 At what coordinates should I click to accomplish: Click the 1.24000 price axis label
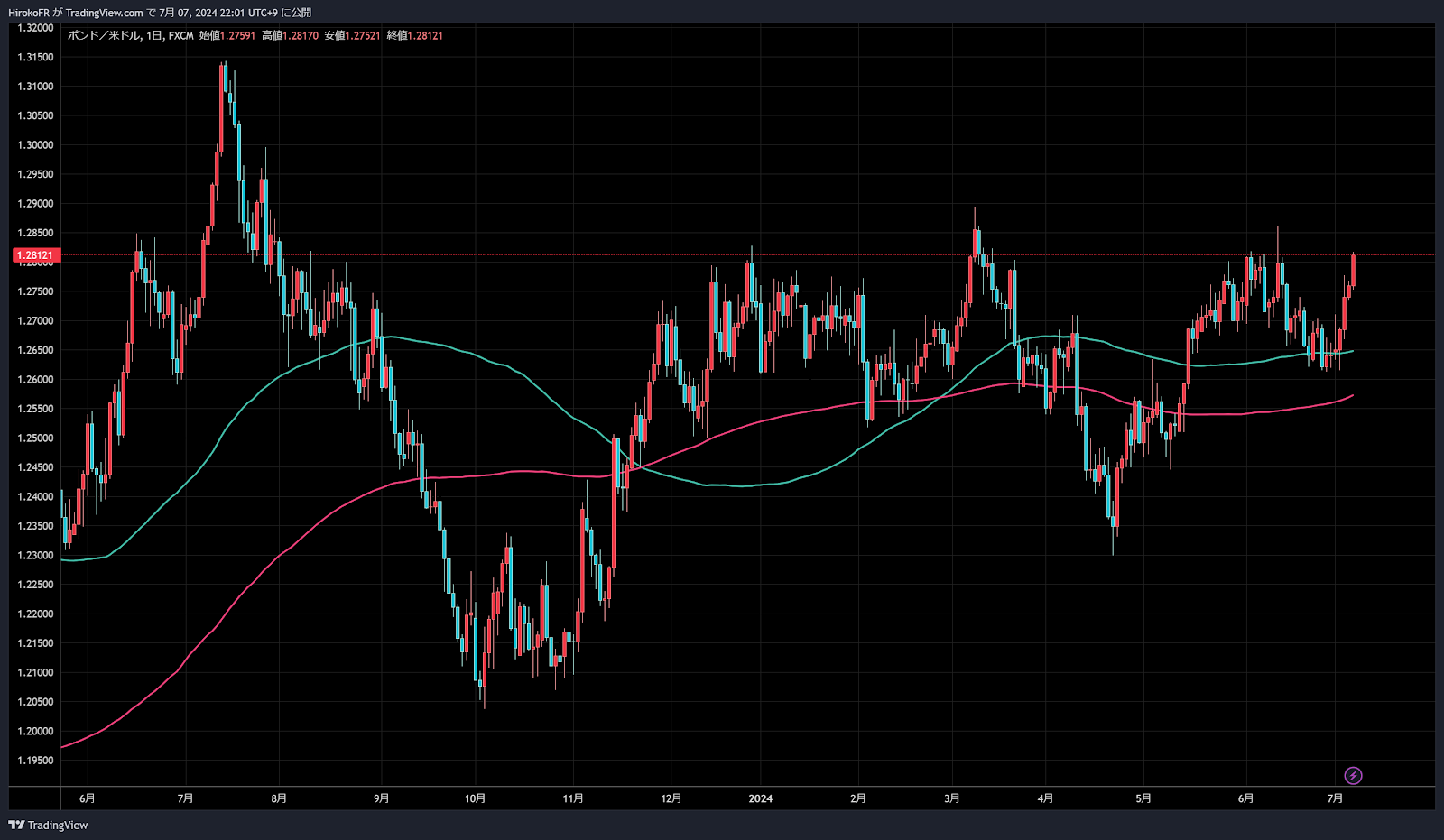coord(35,497)
